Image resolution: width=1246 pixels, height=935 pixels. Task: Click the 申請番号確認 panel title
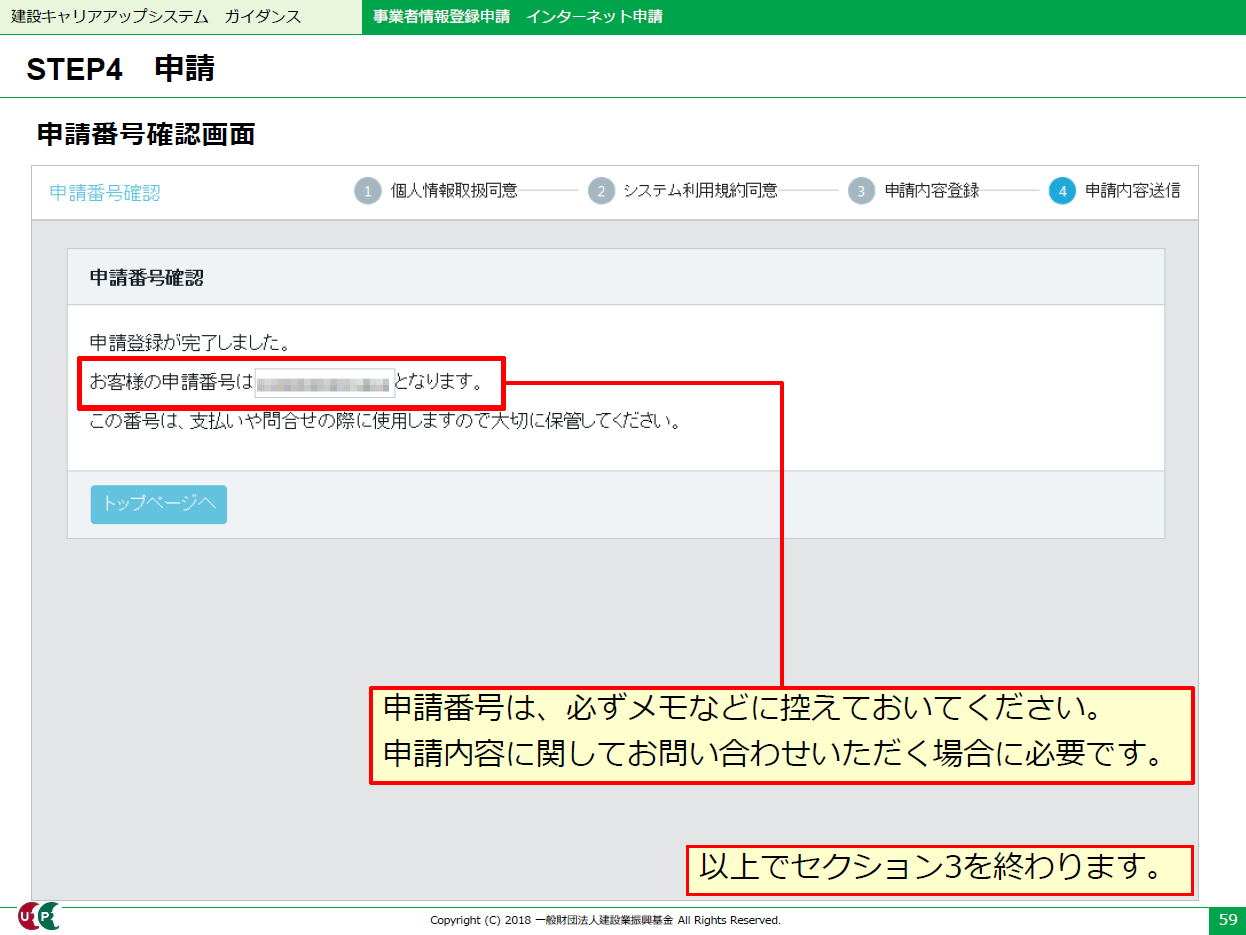[147, 278]
